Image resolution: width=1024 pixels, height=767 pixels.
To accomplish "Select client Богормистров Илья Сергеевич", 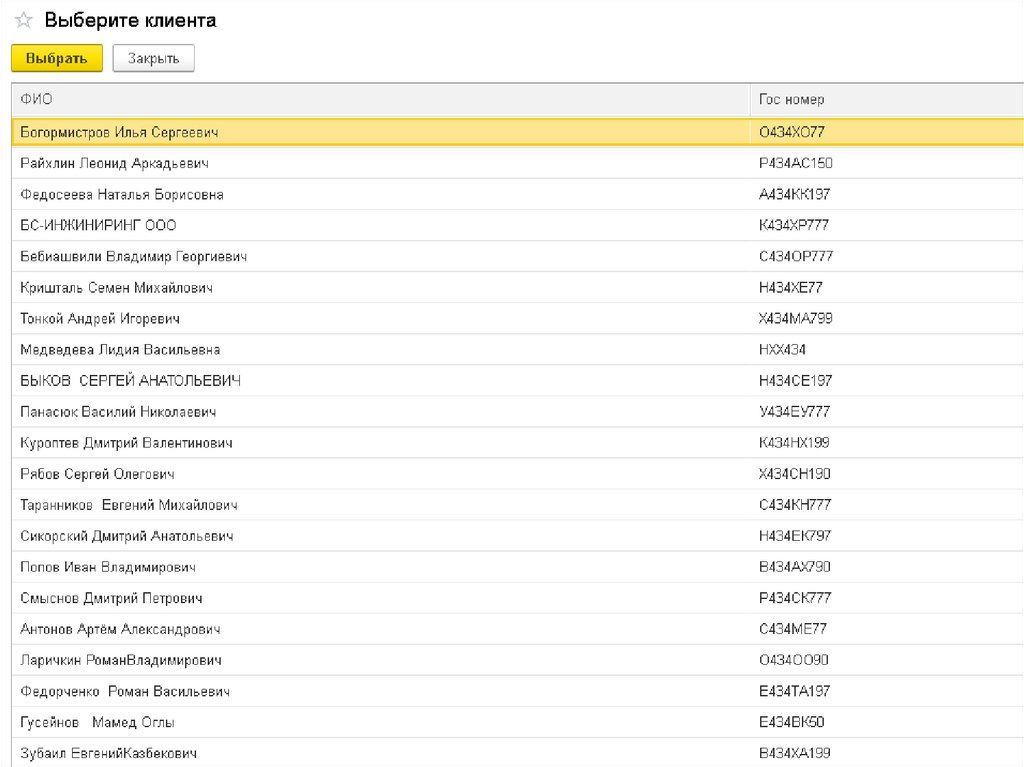I will click(x=119, y=132).
